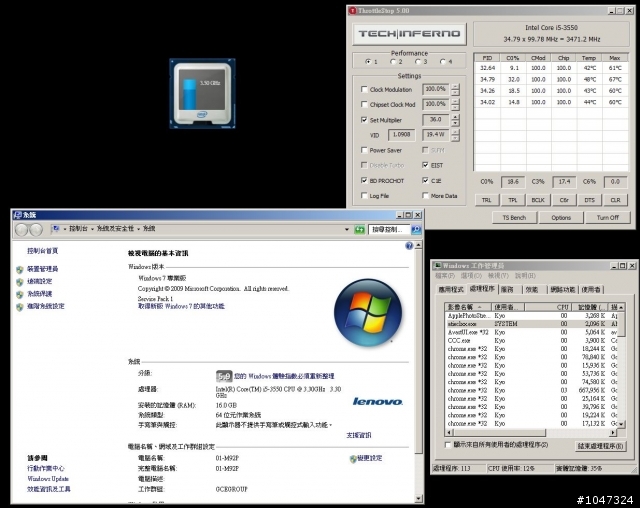This screenshot has width=640, height=508.
Task: Click the lenovo logo
Action: pyautogui.click(x=378, y=402)
